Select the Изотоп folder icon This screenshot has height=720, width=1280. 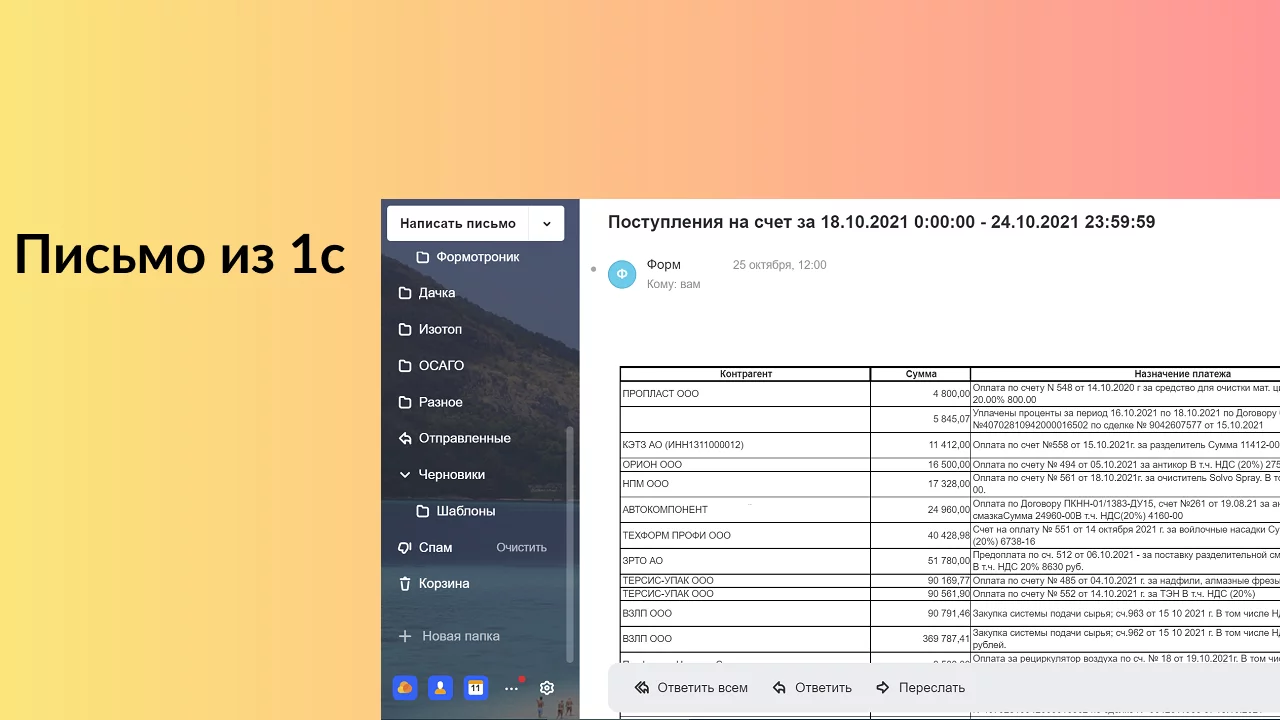coord(405,329)
